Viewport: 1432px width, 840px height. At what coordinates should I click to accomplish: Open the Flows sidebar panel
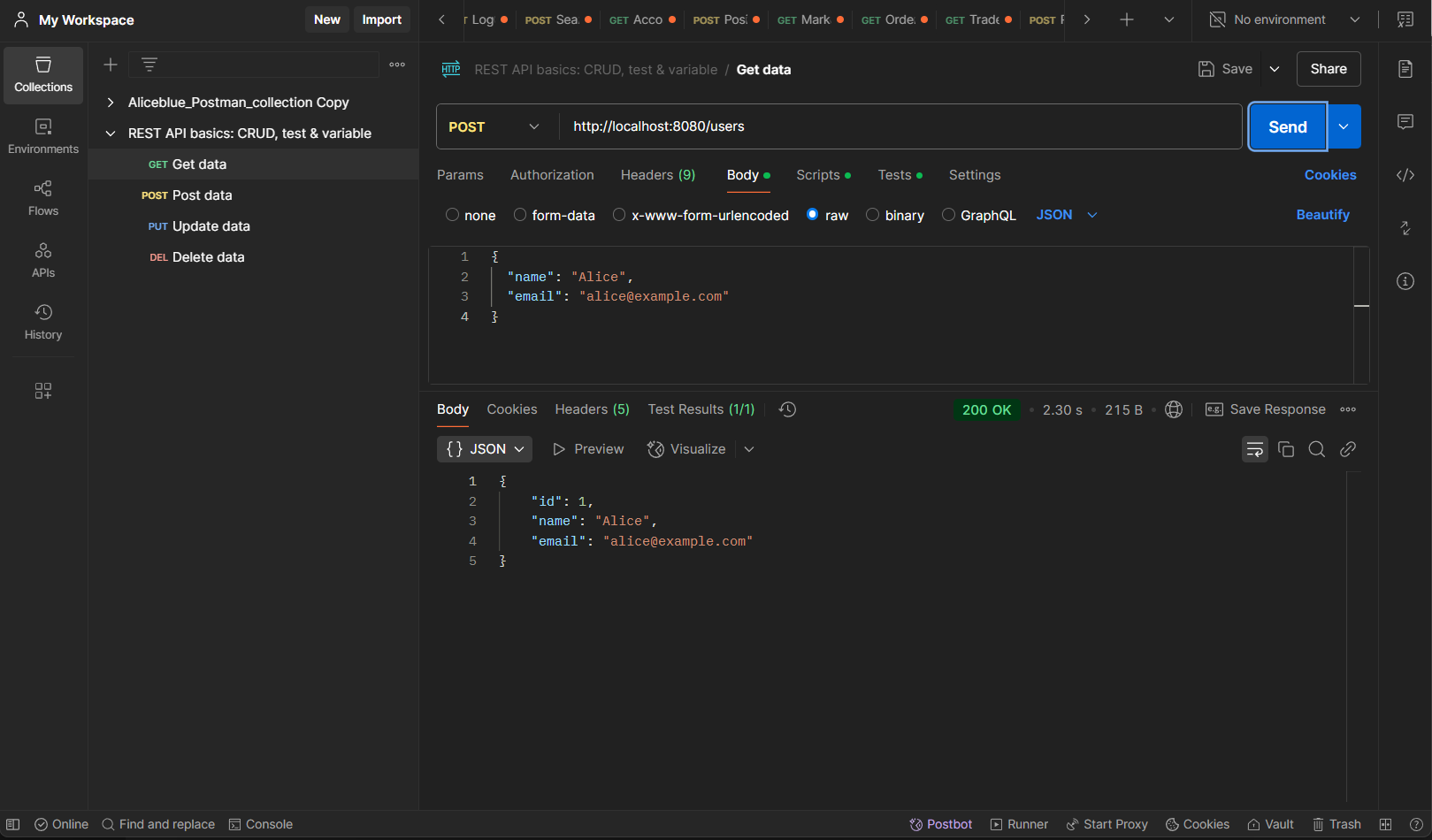43,199
